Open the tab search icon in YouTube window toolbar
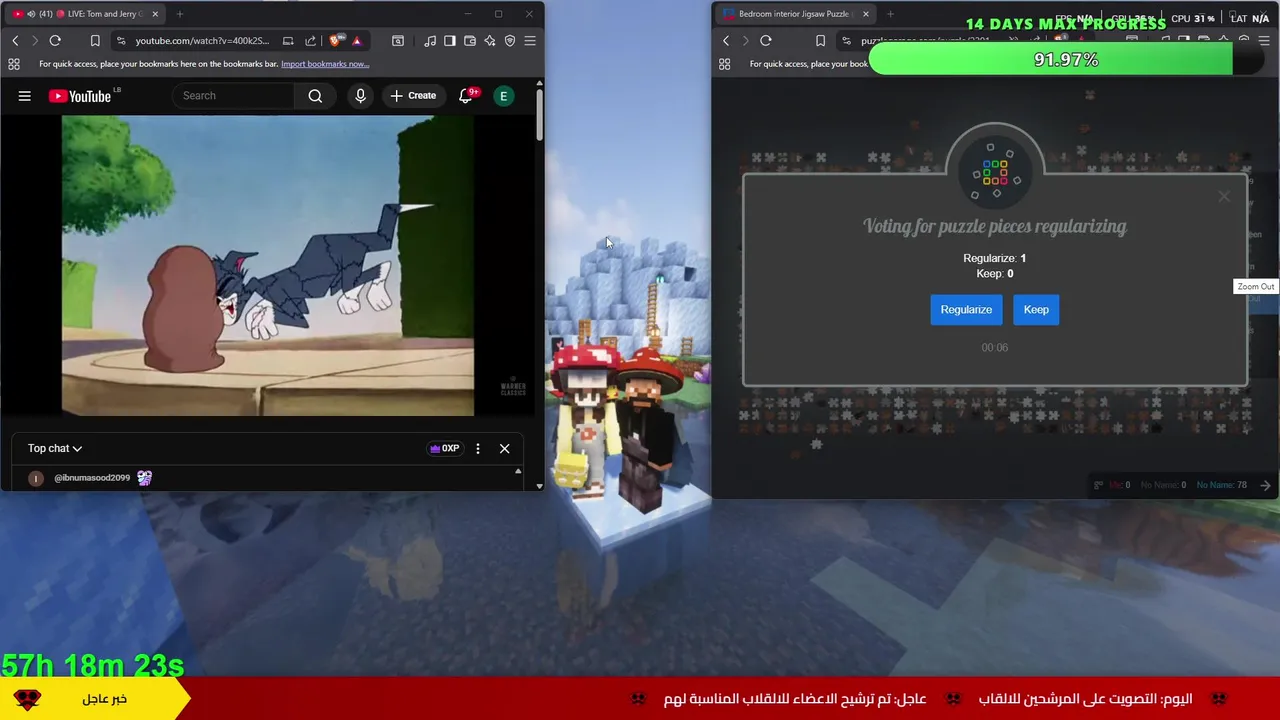Screen dimensions: 1280x720 (398, 40)
